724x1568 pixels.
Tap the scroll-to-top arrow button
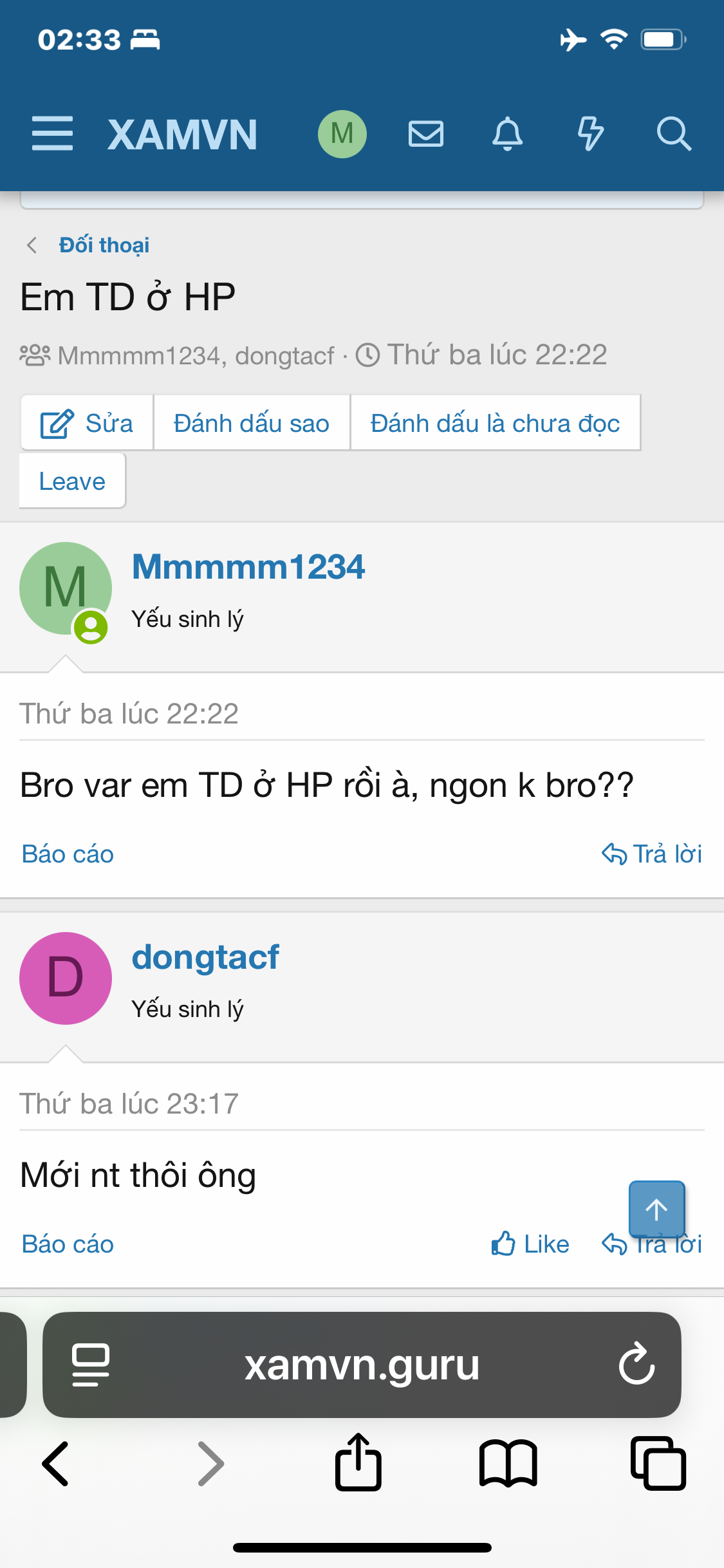[x=656, y=1209]
